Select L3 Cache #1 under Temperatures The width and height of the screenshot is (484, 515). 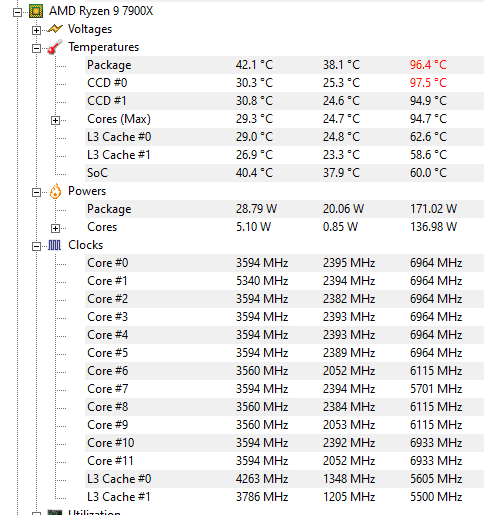click(119, 155)
